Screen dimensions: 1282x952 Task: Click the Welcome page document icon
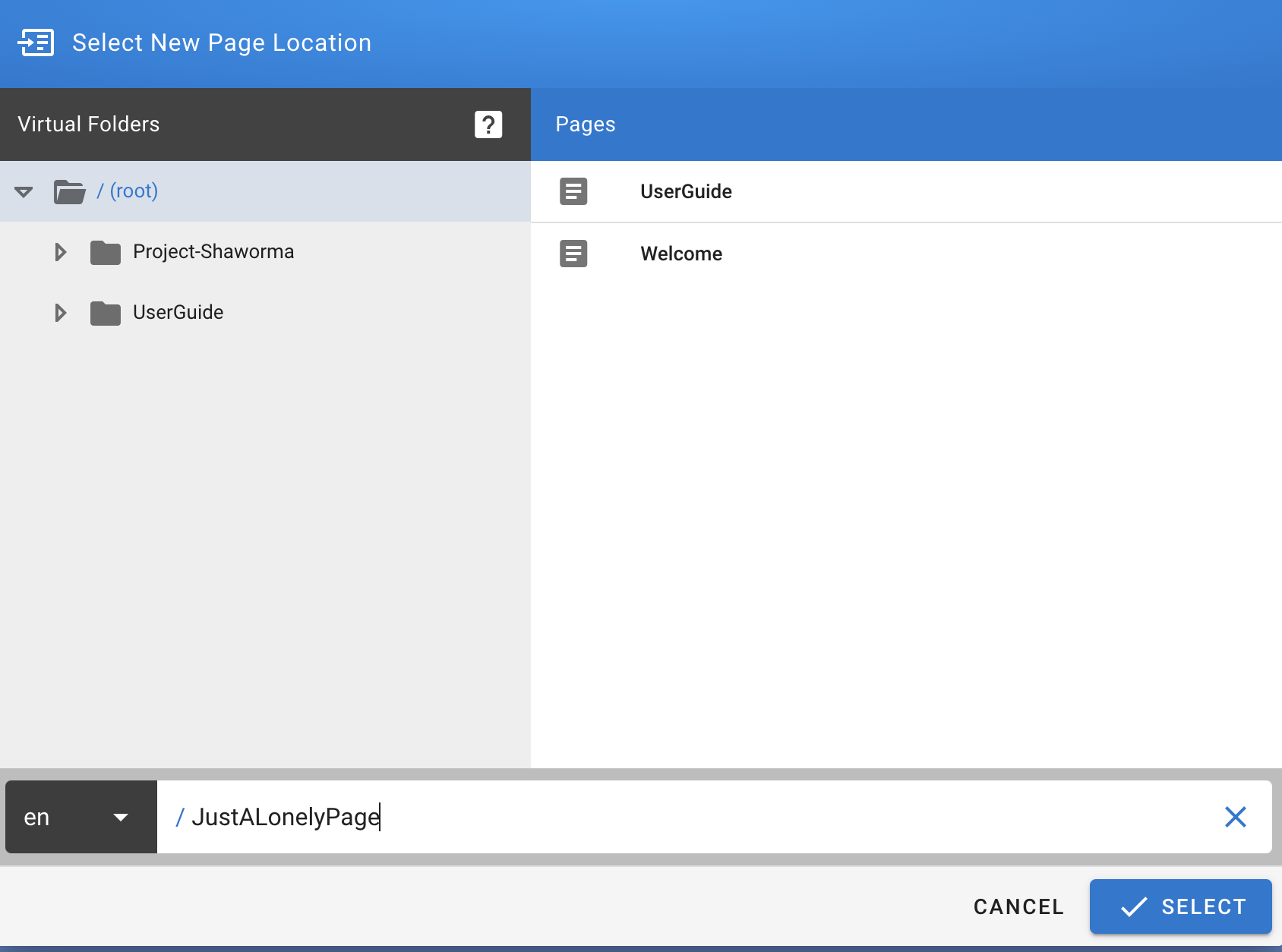coord(573,254)
